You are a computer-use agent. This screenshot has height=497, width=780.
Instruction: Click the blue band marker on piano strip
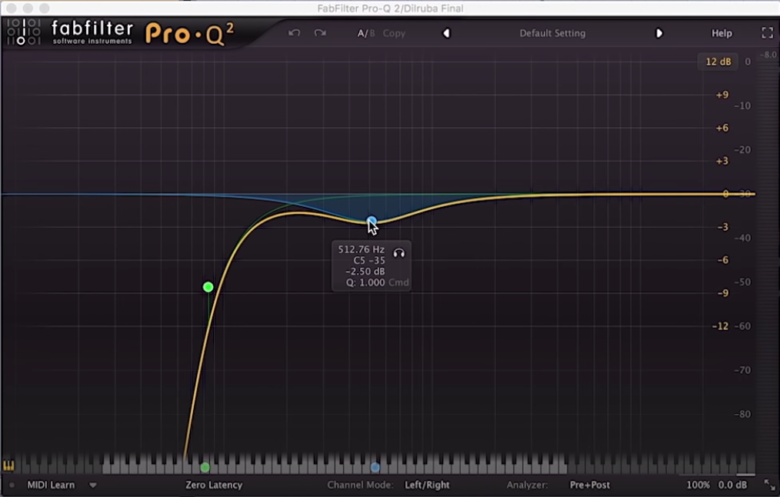[375, 468]
